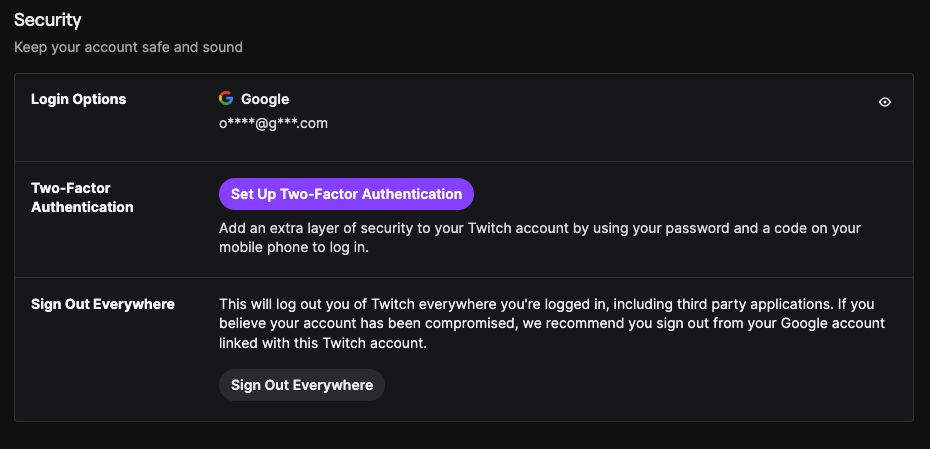Reveal the hidden email with eye icon
Viewport: 930px width, 449px height.
click(x=885, y=102)
